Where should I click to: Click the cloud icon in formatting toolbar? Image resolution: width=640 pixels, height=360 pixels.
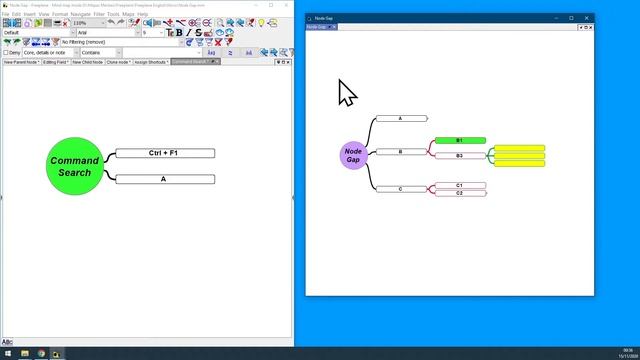pos(220,33)
